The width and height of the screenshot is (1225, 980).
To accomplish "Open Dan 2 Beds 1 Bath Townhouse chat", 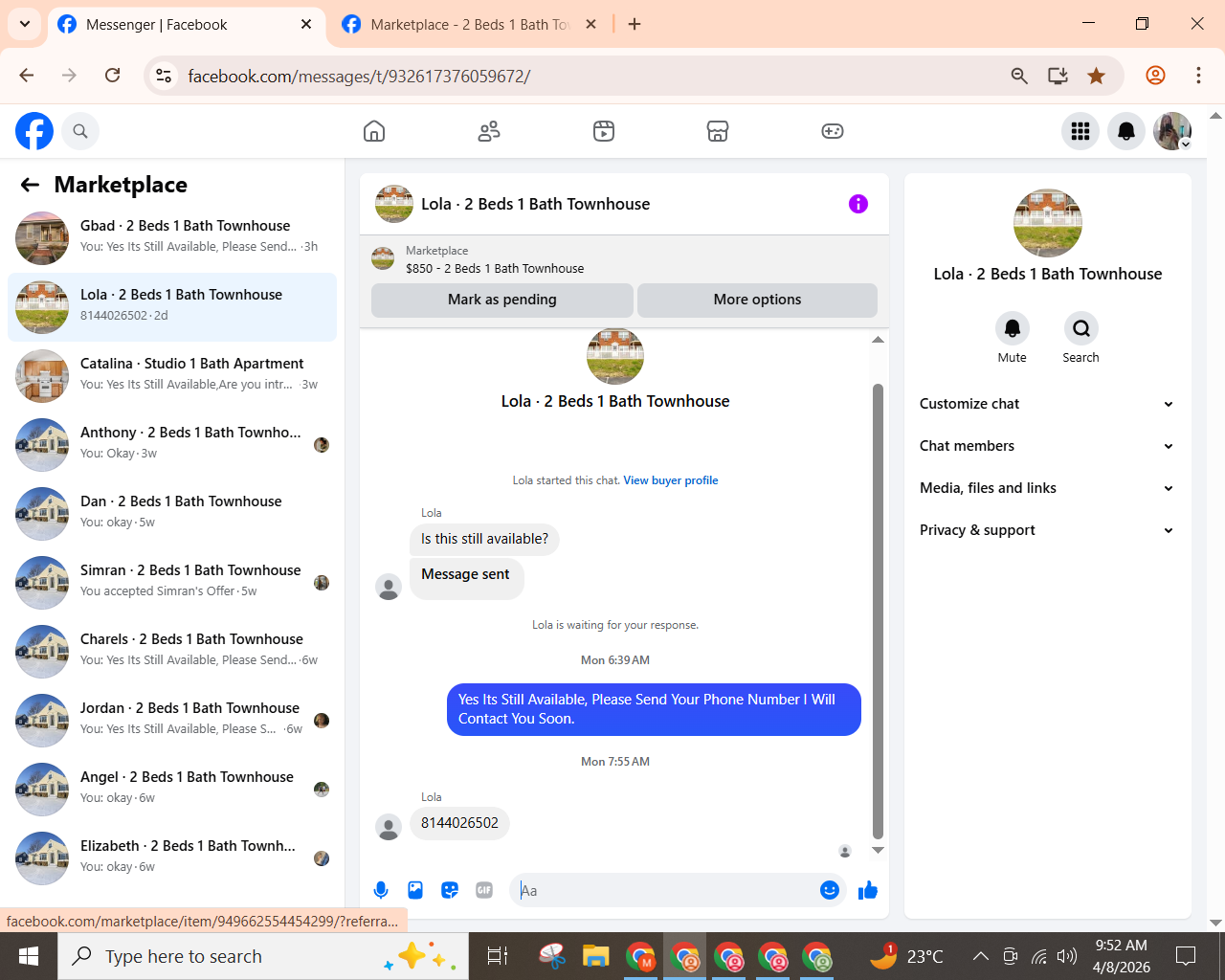I will (172, 514).
